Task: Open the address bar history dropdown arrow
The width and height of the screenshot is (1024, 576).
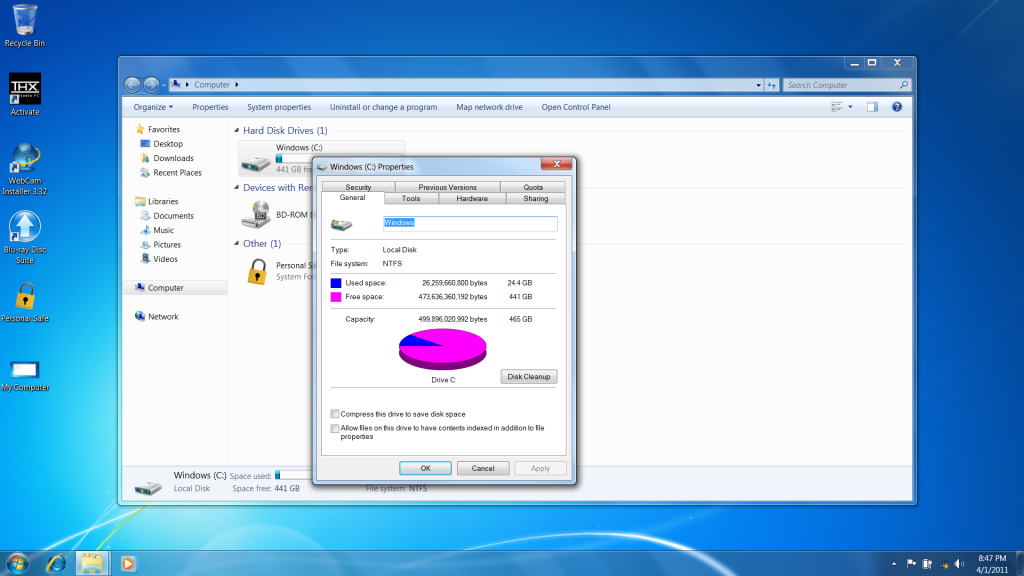Action: point(758,85)
